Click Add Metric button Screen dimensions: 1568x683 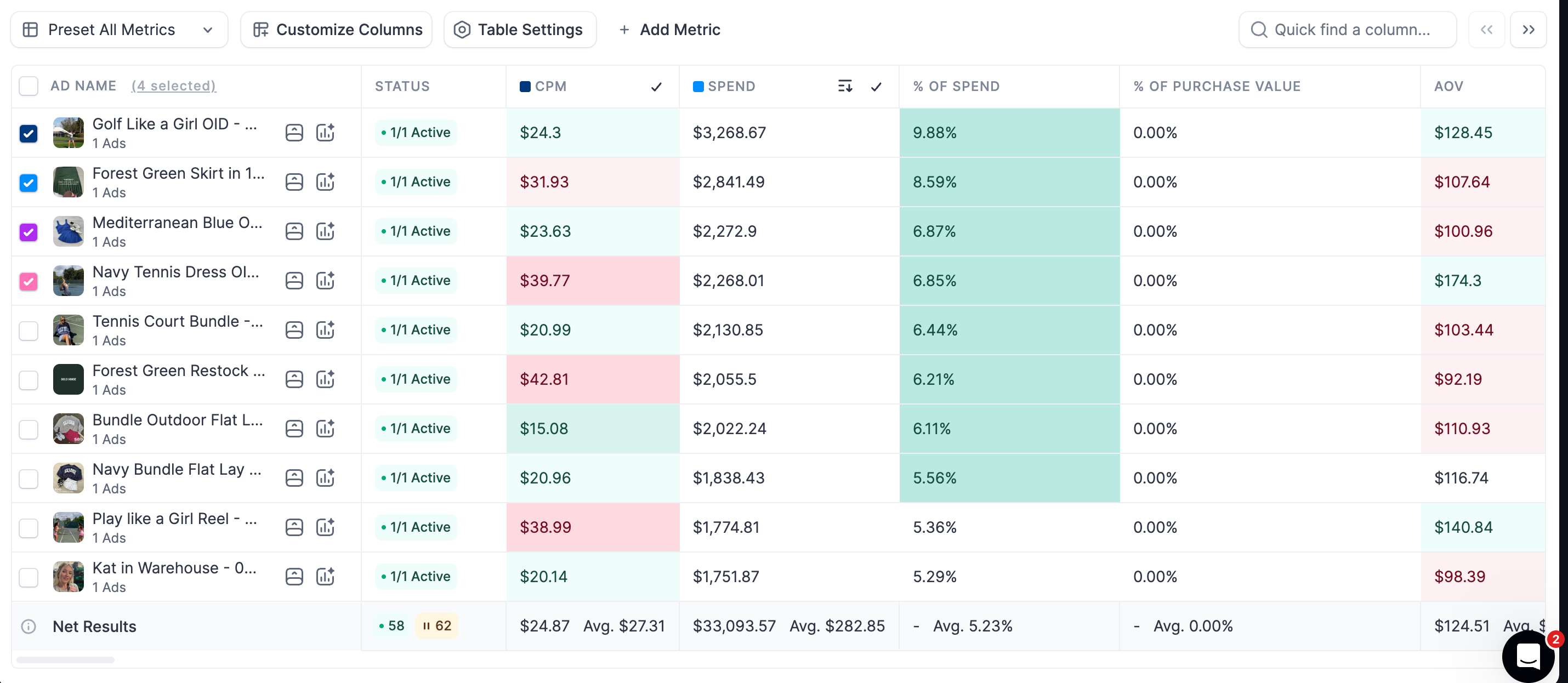(x=669, y=29)
